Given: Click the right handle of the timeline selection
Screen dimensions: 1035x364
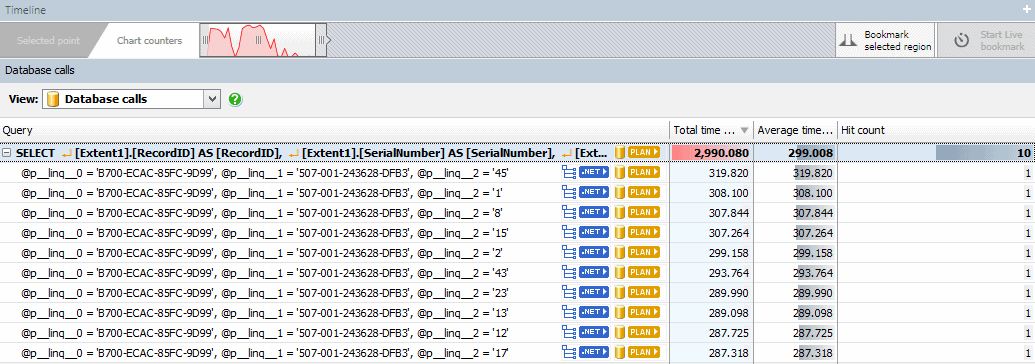Looking at the screenshot, I should [x=321, y=40].
